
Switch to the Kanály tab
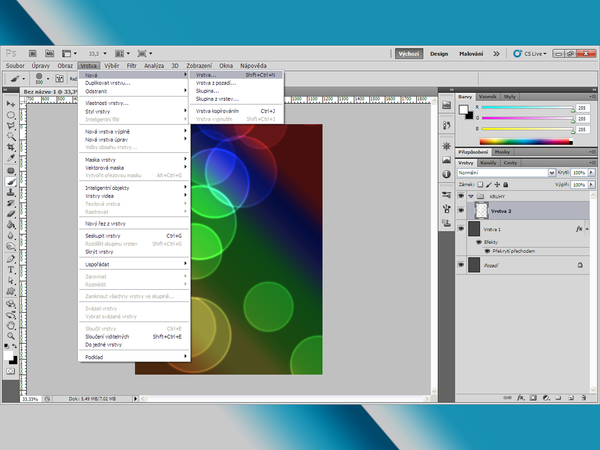click(x=490, y=162)
